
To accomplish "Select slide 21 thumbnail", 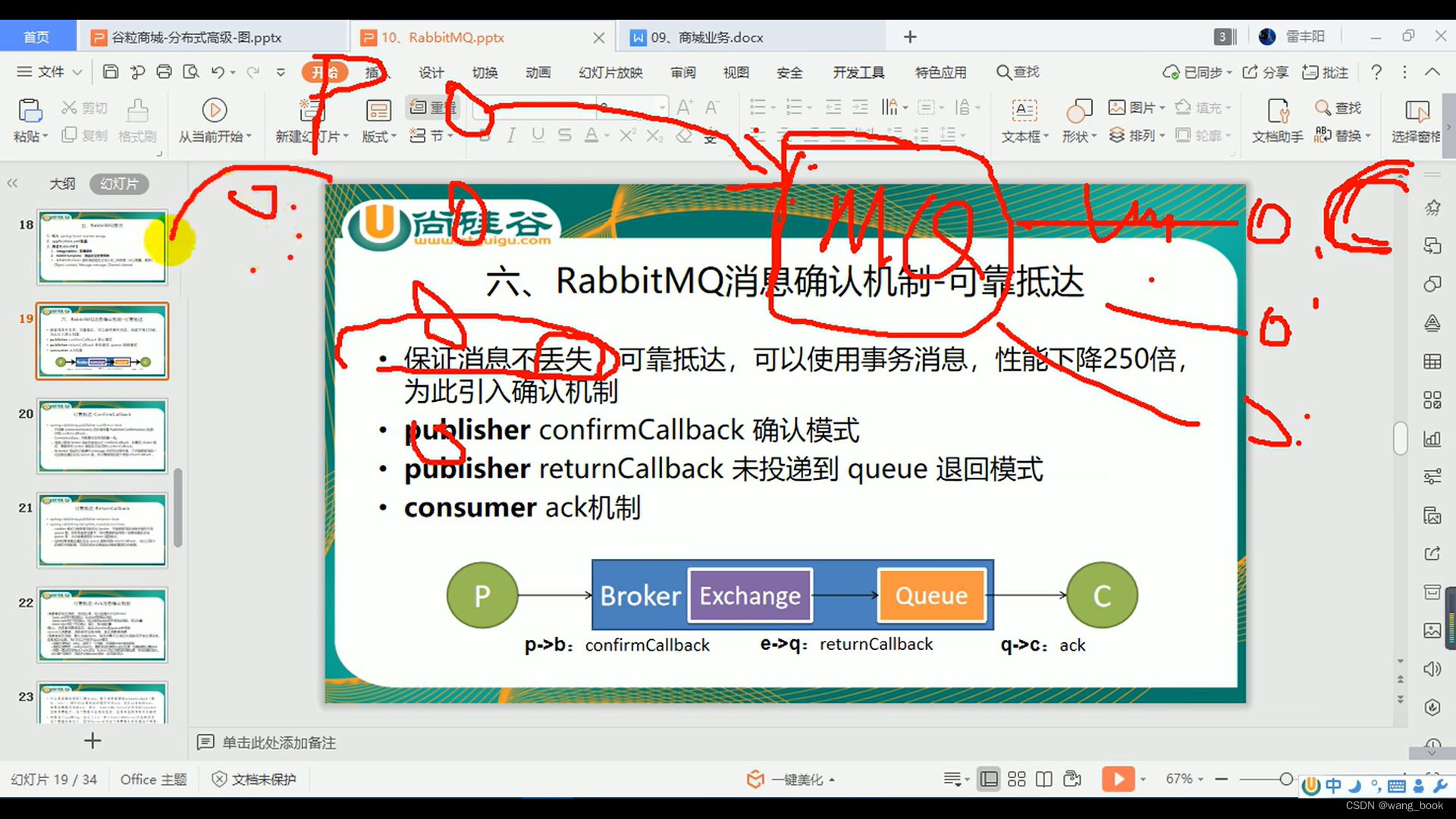I will 102,531.
